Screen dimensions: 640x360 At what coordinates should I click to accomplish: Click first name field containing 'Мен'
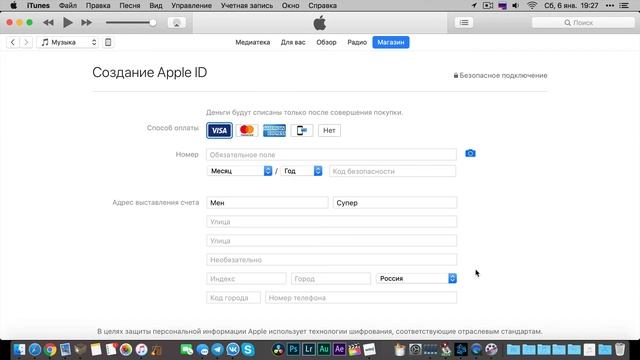point(267,202)
